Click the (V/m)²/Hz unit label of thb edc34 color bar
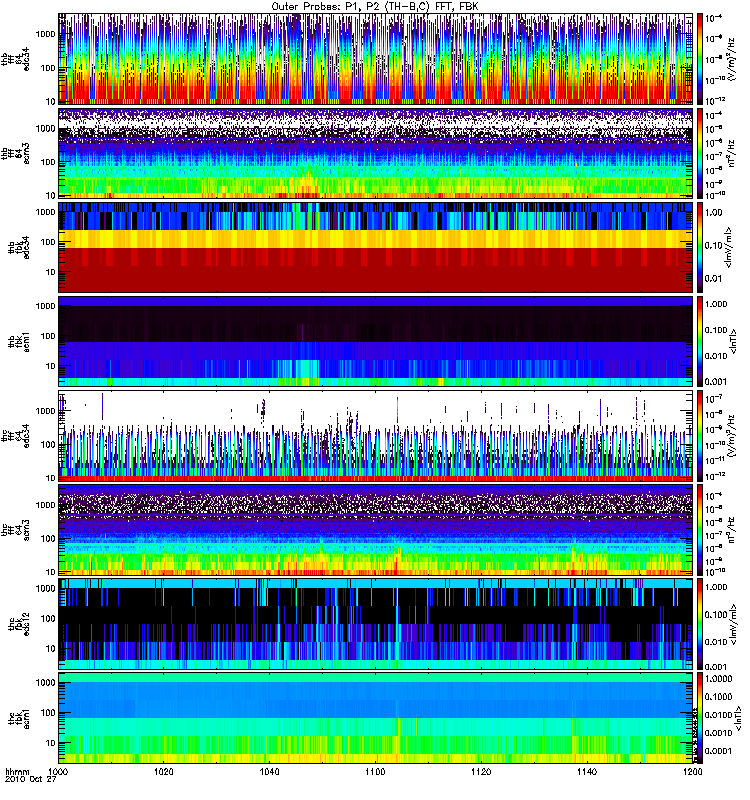This screenshot has height=800, width=750. pyautogui.click(x=731, y=59)
